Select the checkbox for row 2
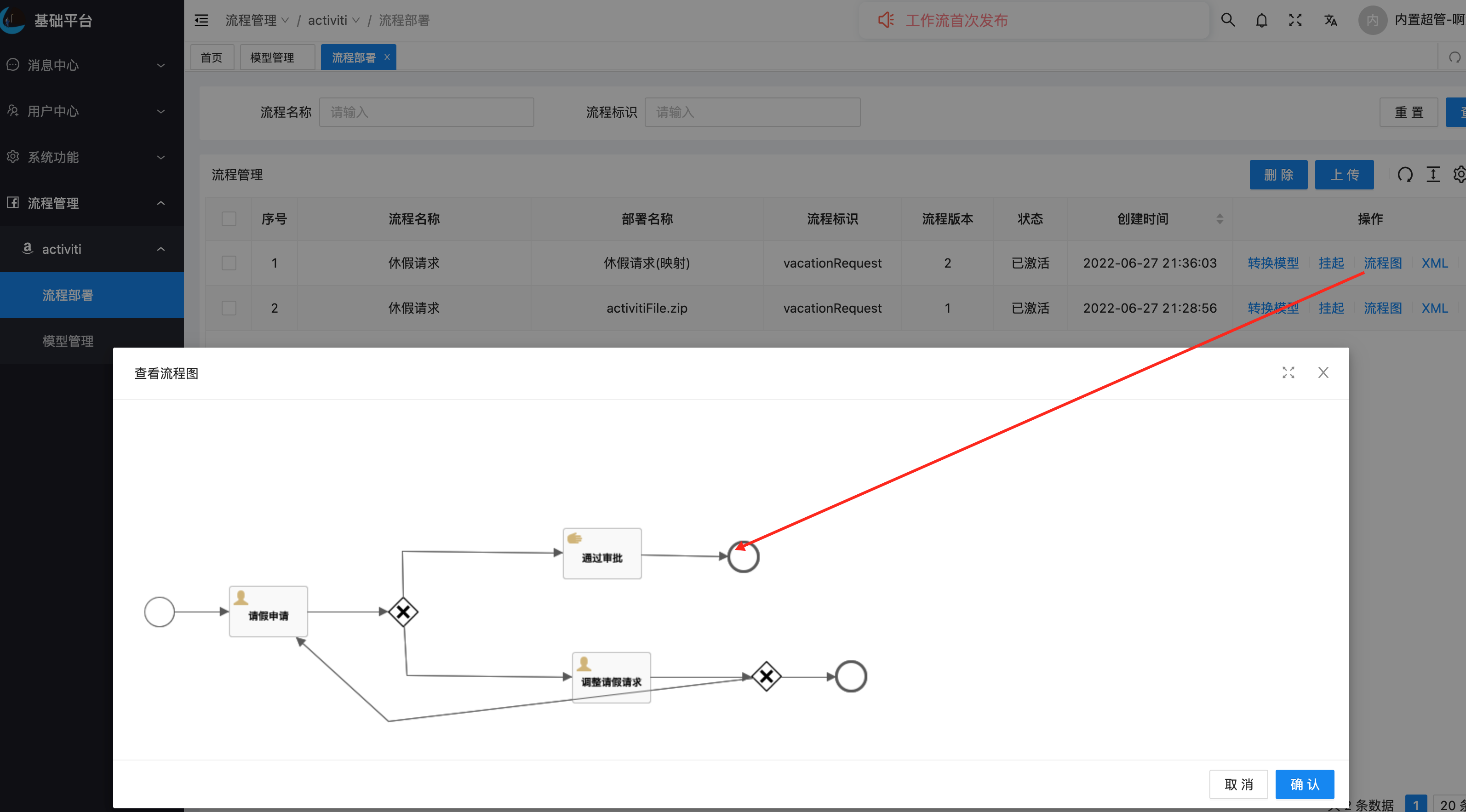Screen dimensions: 1466x812 [229, 308]
